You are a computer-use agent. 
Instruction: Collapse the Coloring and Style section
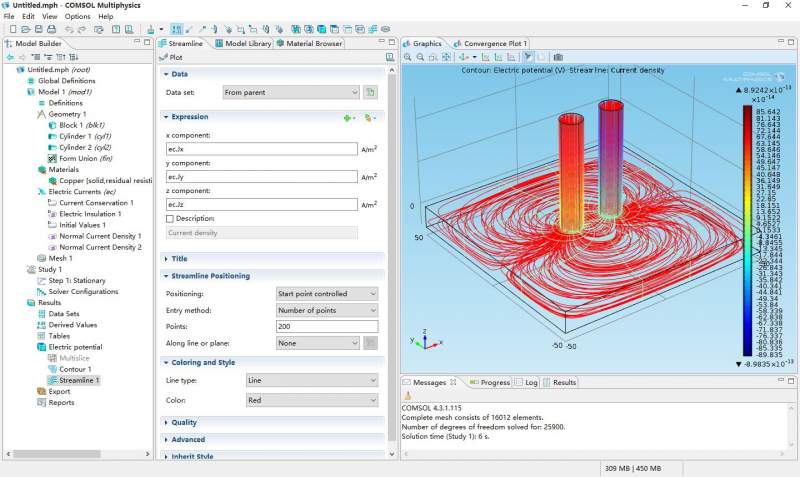click(x=203, y=363)
